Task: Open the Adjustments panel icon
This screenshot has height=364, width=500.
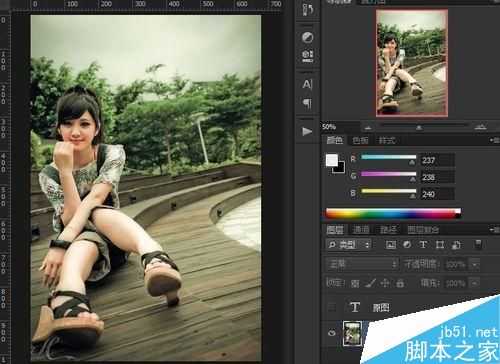Action: click(x=307, y=37)
